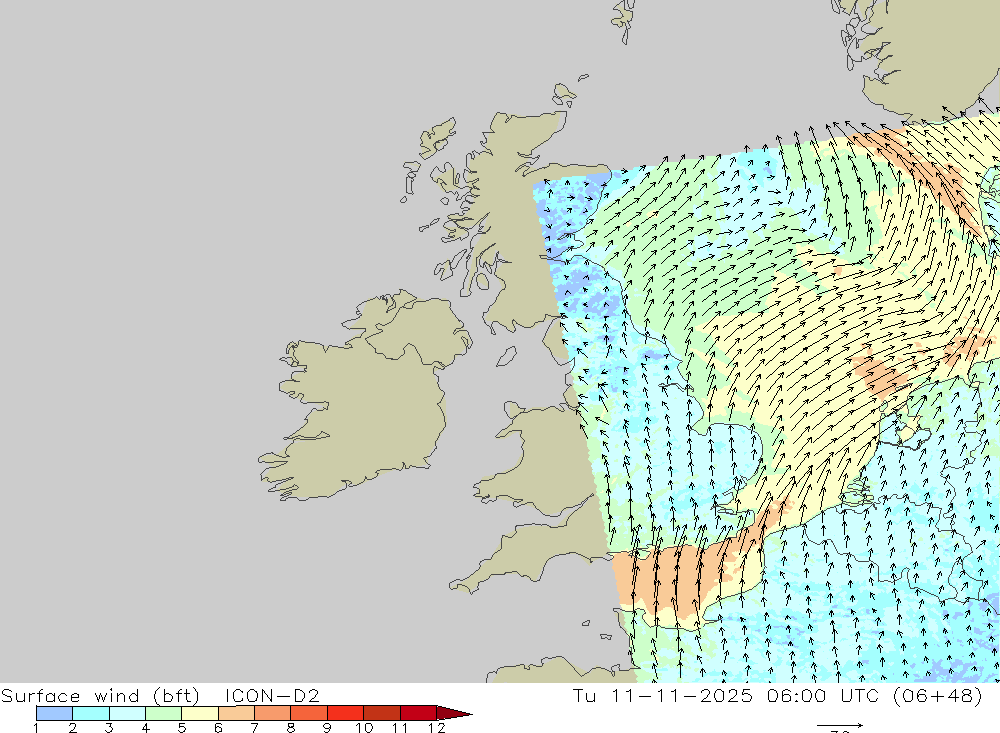Click the Beaufort 7 light orange legend swatch
1000x733 pixels.
pyautogui.click(x=272, y=713)
